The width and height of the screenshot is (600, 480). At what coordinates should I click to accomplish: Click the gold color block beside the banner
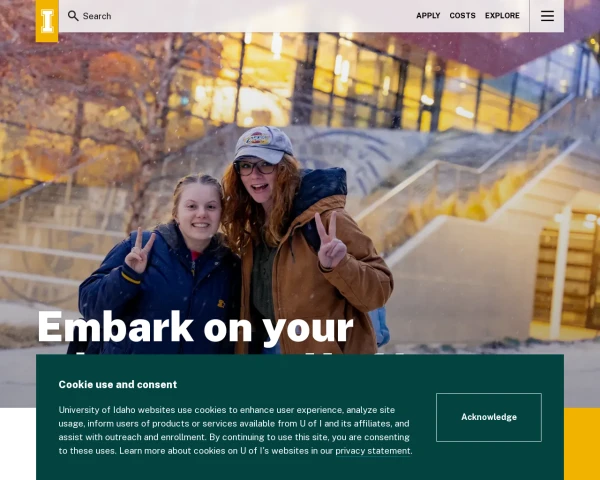(x=582, y=444)
